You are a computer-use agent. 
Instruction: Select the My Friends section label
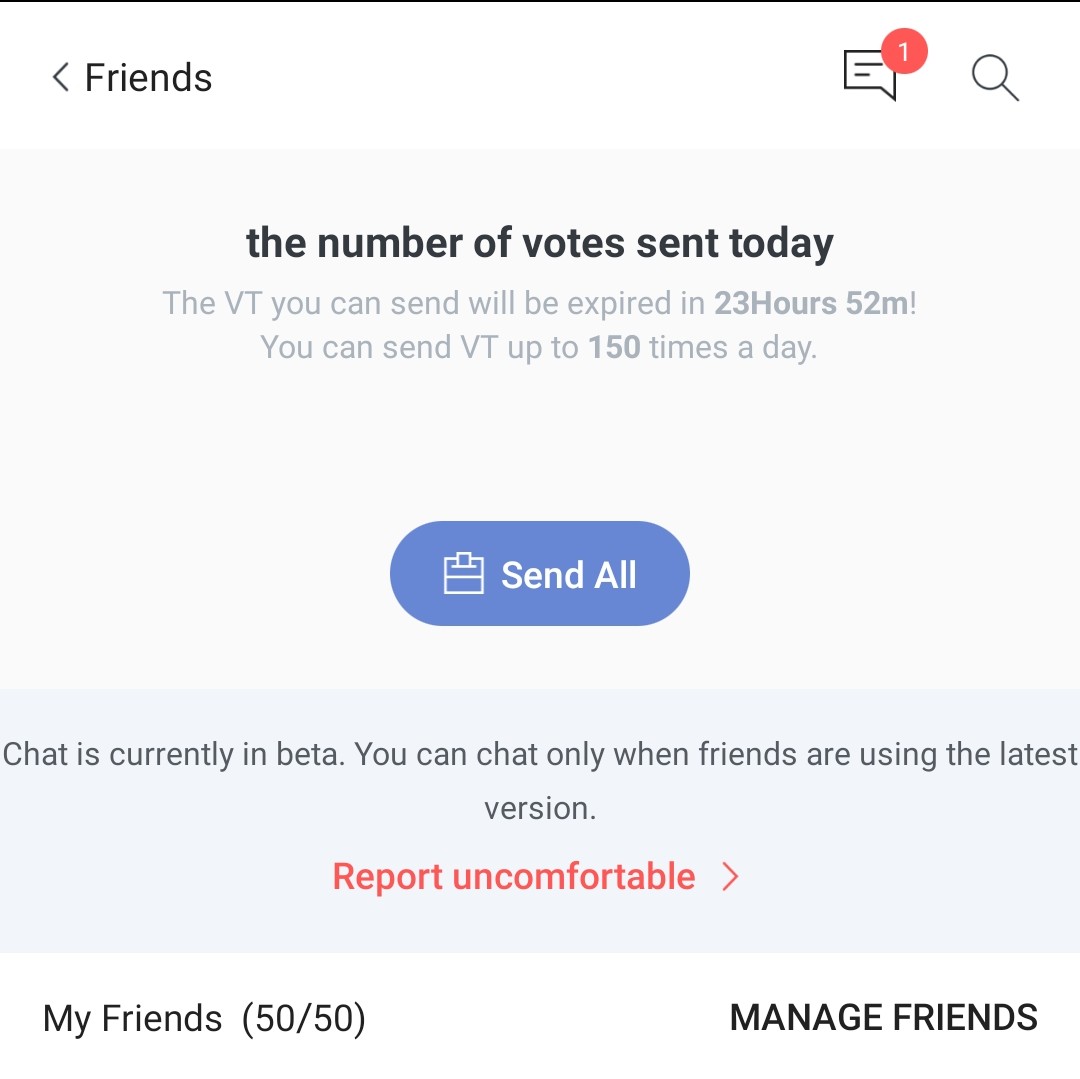132,1018
